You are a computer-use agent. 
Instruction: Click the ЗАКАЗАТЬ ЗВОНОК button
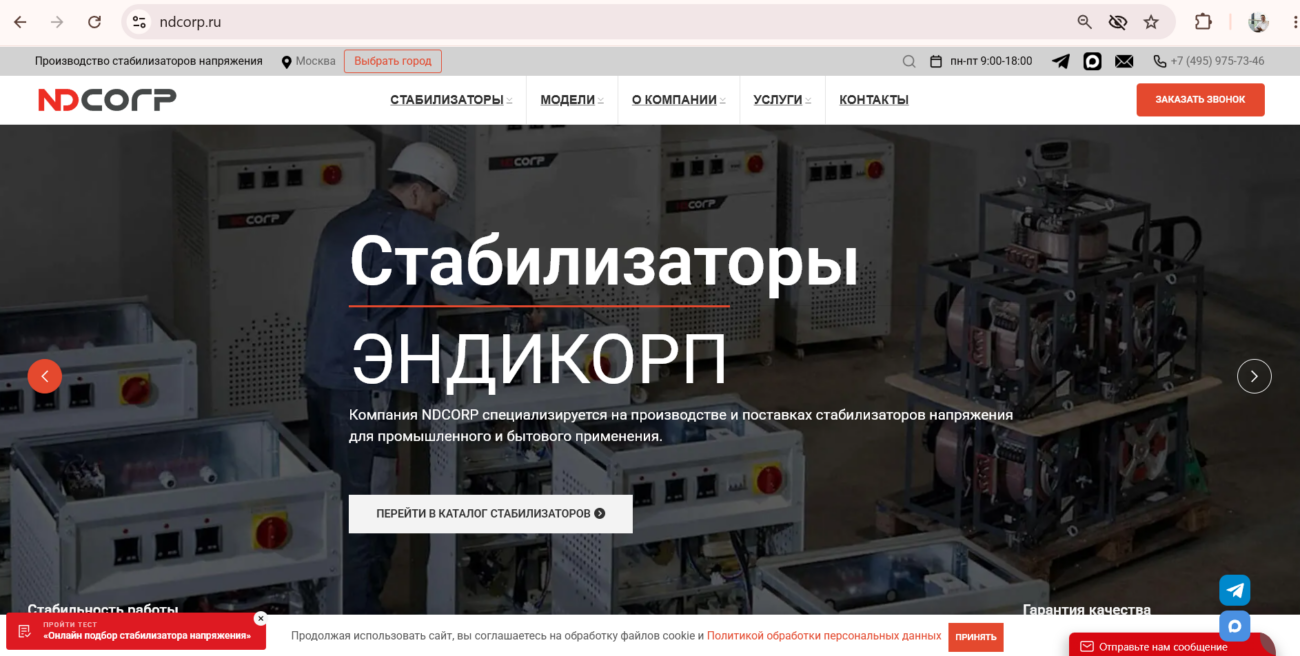1200,100
